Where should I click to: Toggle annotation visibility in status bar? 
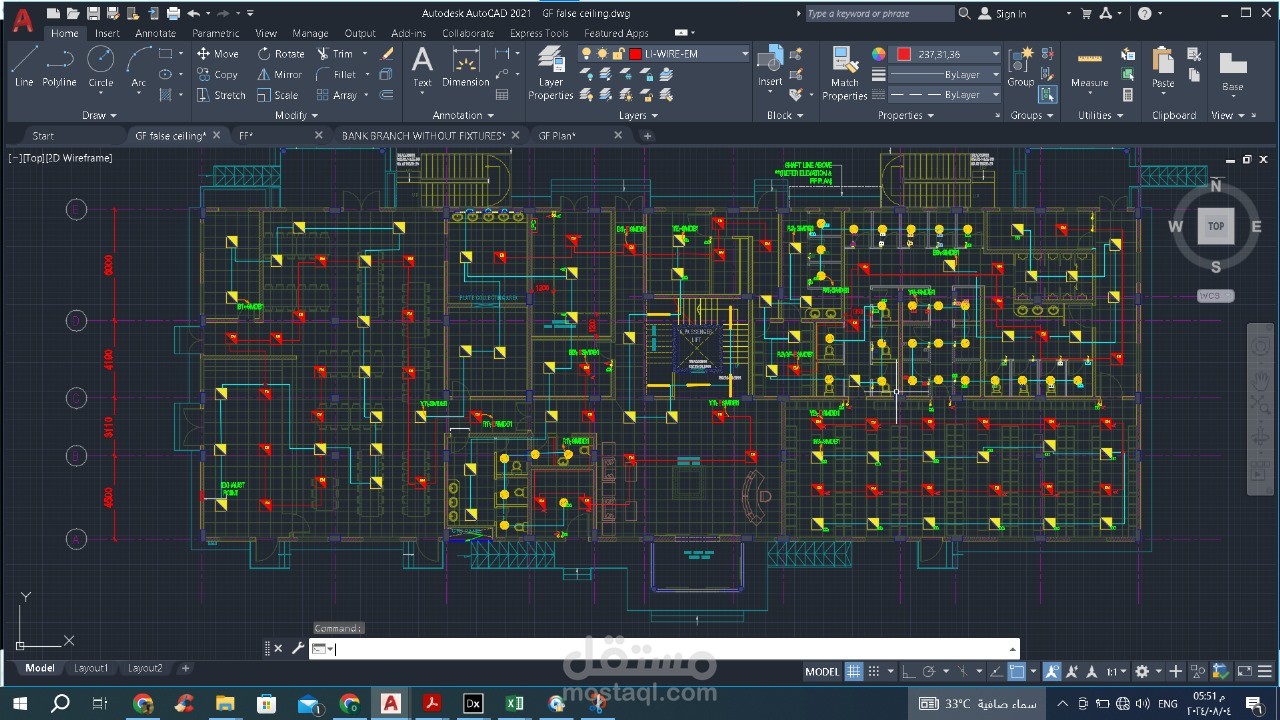pos(1052,671)
